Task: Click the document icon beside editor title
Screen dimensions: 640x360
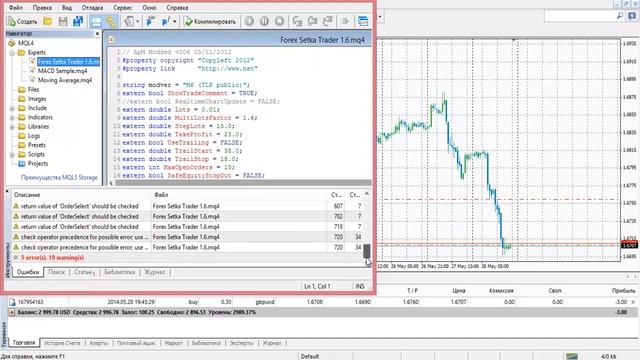Action: [x=111, y=40]
